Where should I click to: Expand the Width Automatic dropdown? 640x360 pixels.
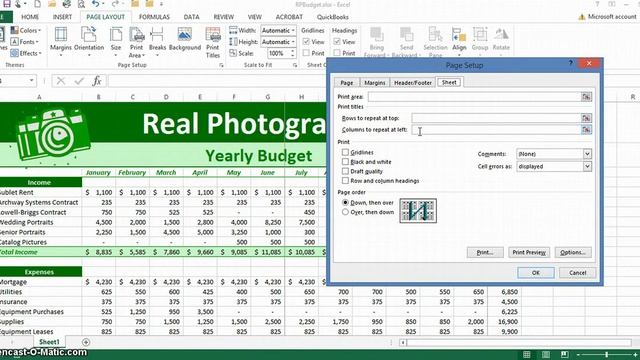(293, 30)
